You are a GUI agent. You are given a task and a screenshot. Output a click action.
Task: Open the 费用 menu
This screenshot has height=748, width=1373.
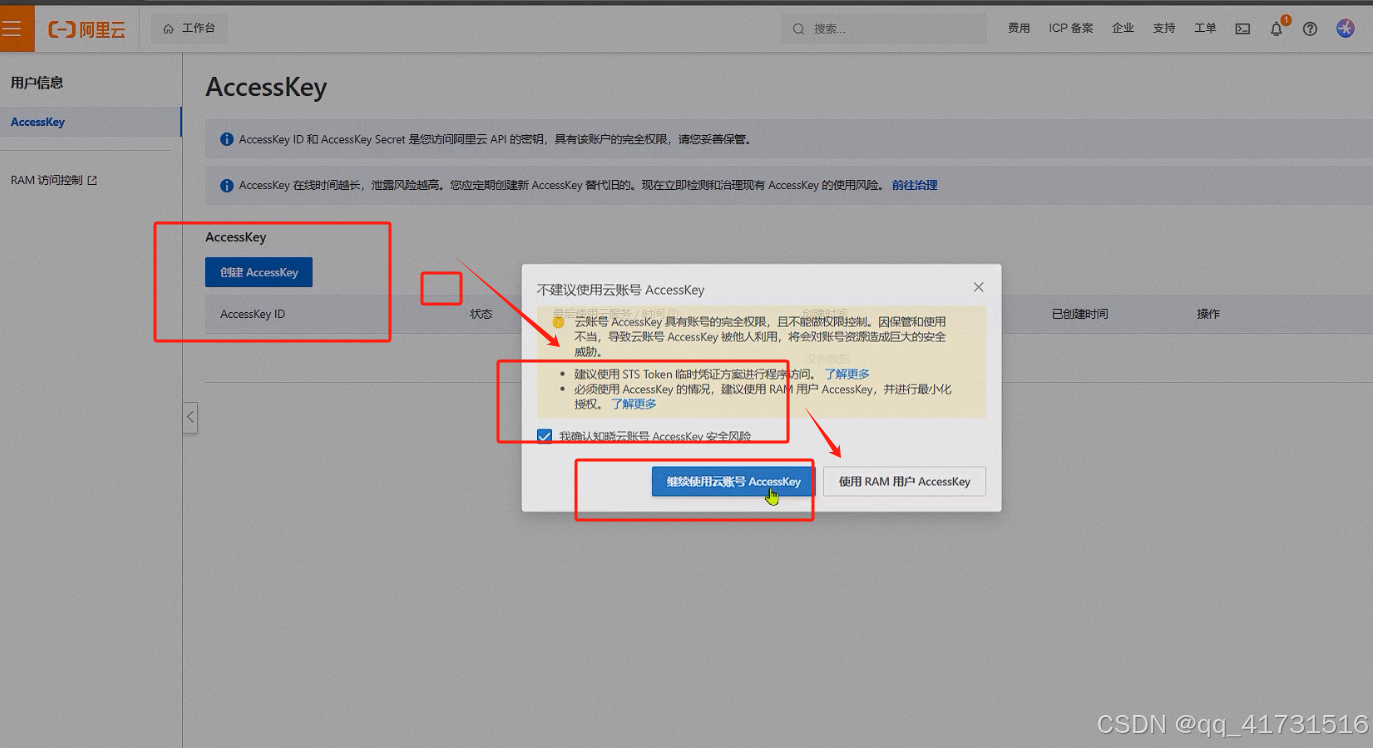click(1019, 29)
